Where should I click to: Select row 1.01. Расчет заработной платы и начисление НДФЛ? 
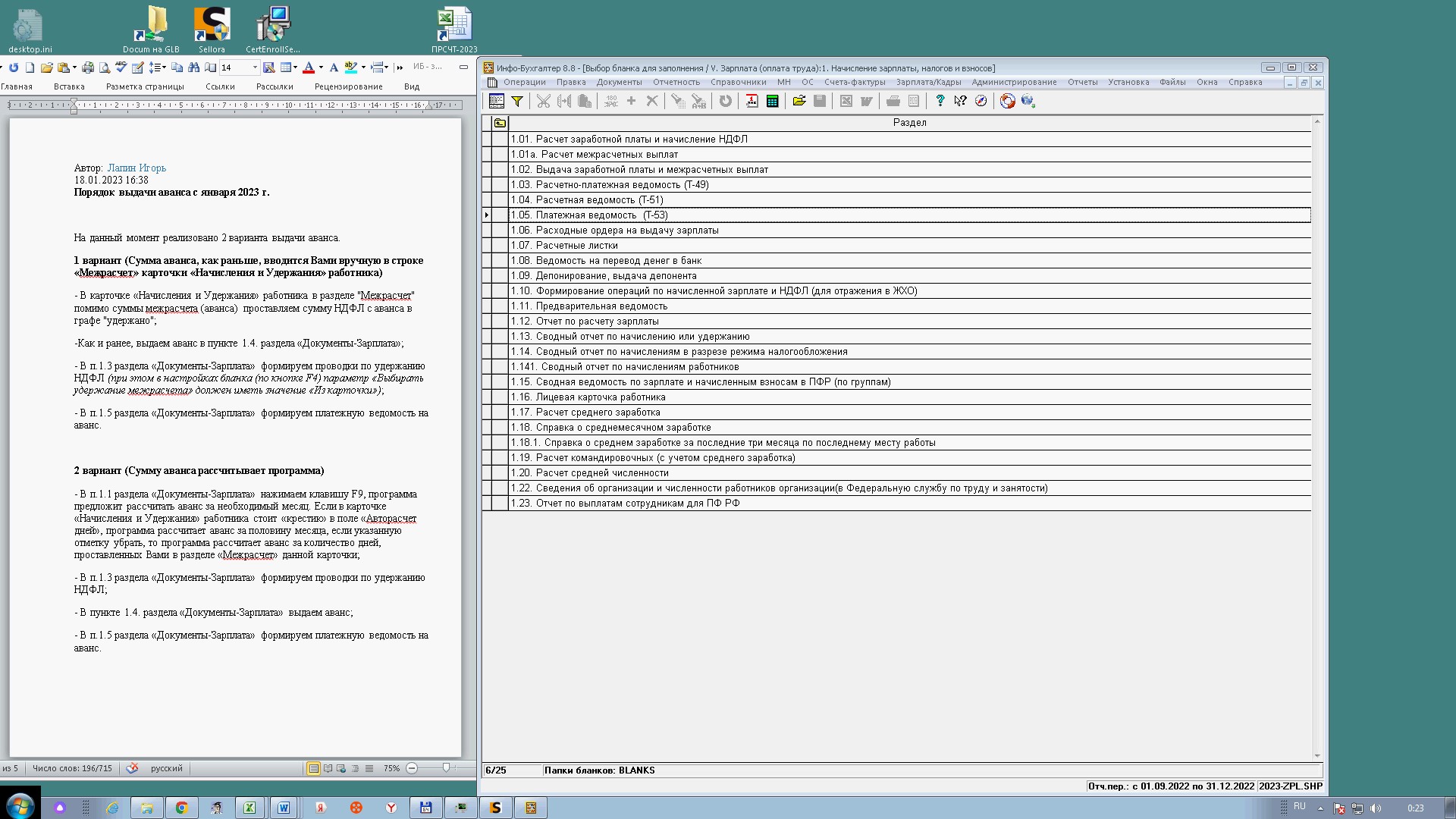[x=909, y=139]
